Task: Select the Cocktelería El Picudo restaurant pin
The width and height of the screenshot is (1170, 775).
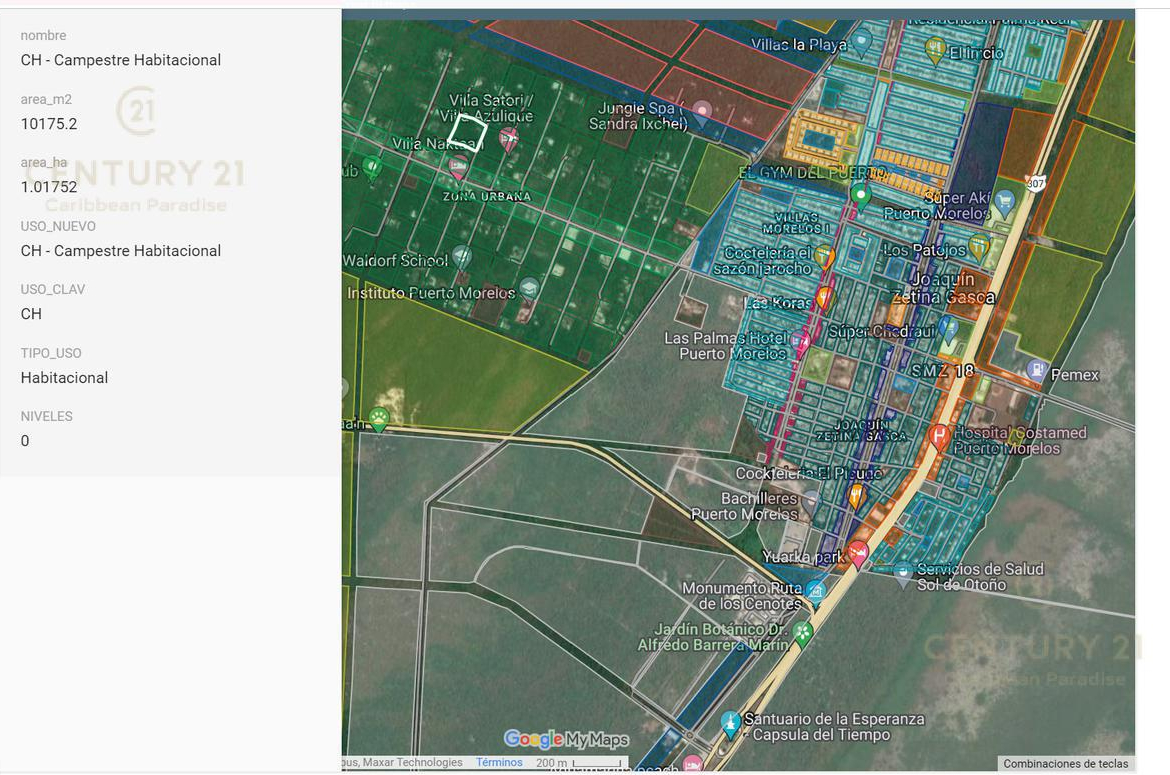Action: coord(856,494)
